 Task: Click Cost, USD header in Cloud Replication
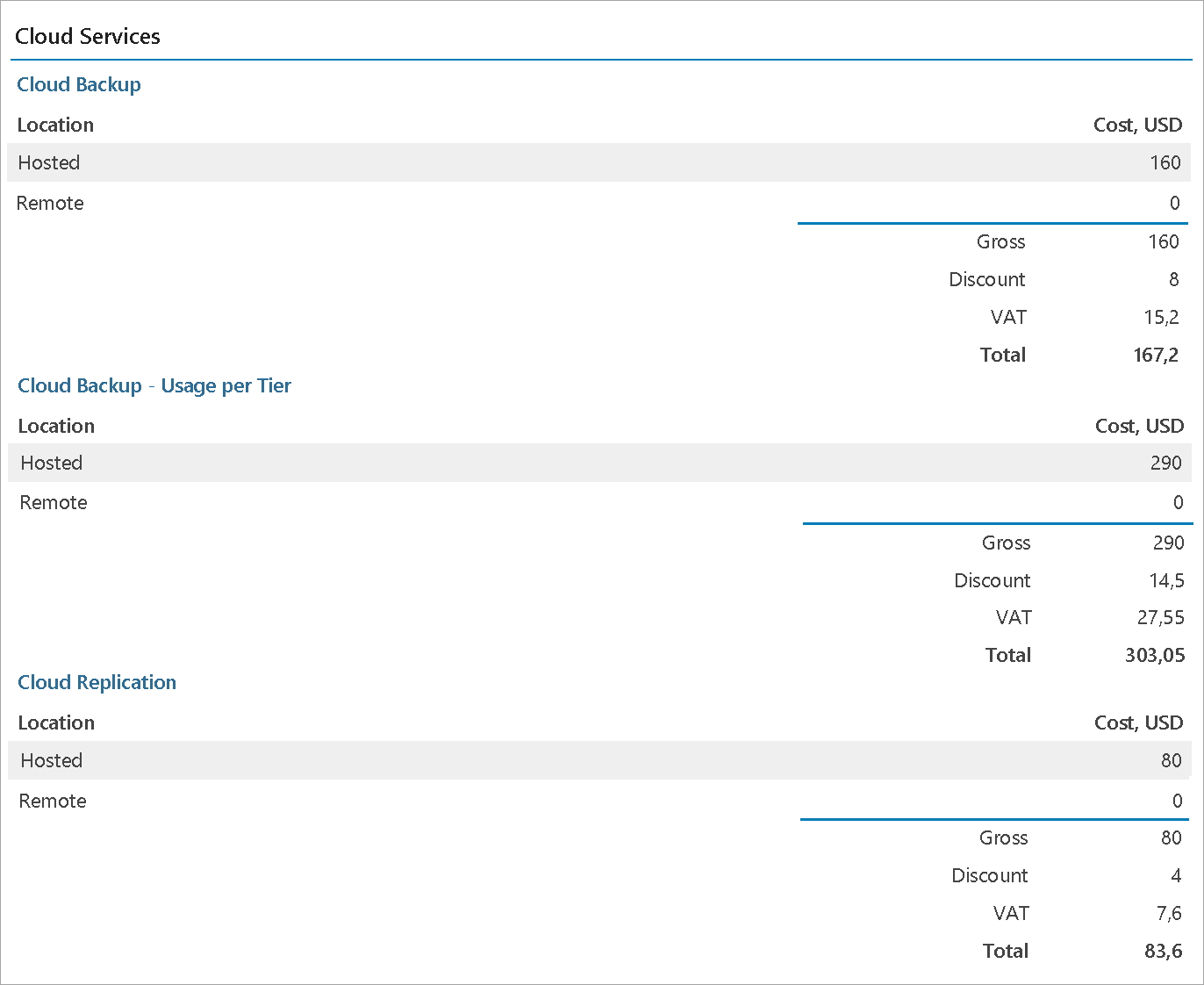[1138, 723]
